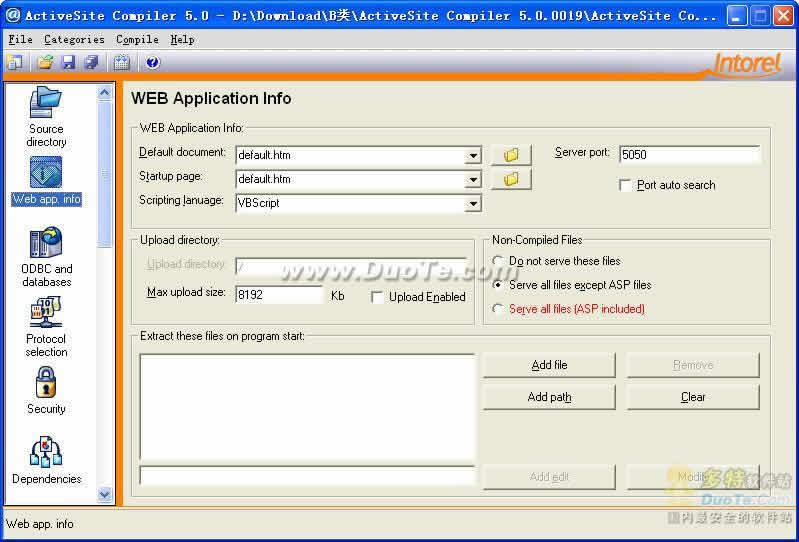Go to Protocol selection category

coord(46,327)
